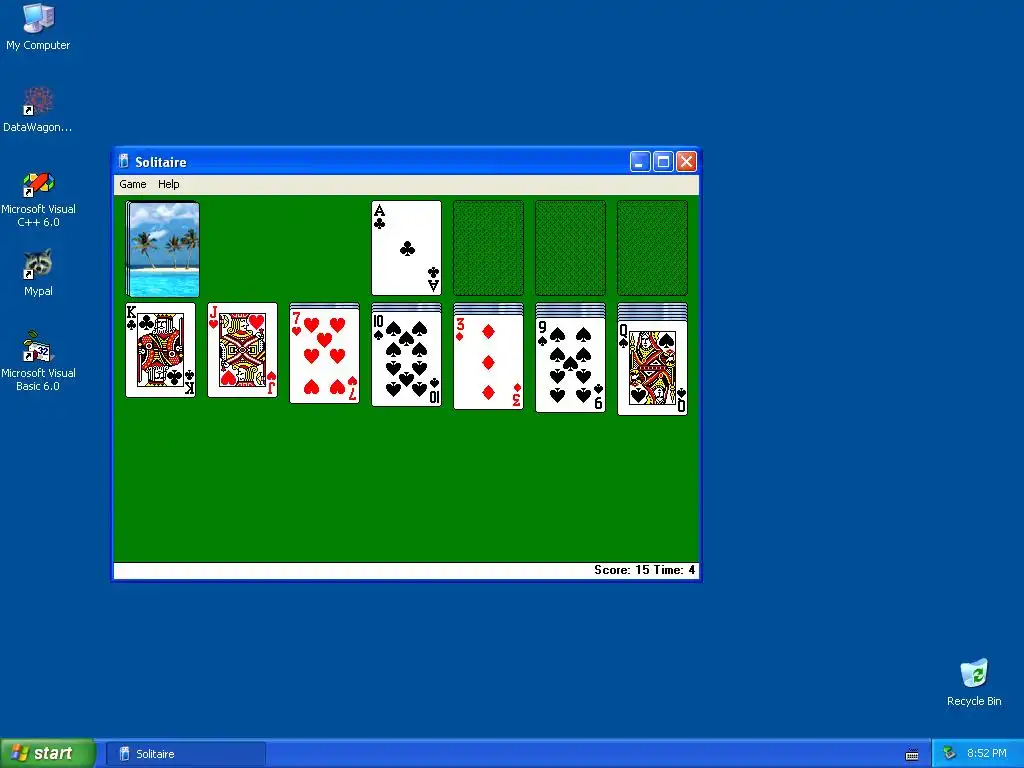Pick the Seven of Hearts card
This screenshot has height=768, width=1024.
pos(325,355)
